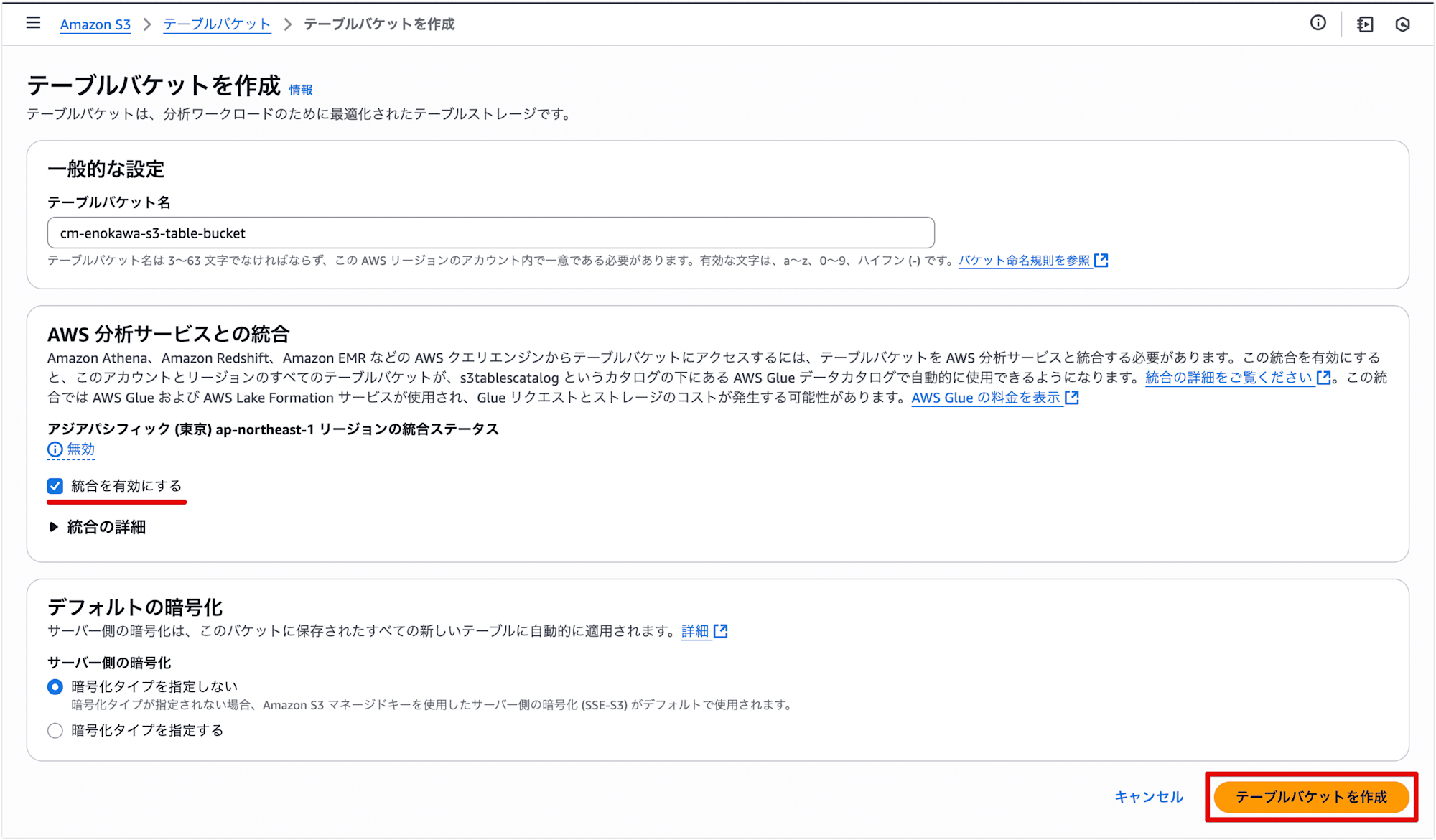Select 暗号化タイプを指定しない radio option
The width and height of the screenshot is (1436, 840).
pos(55,687)
